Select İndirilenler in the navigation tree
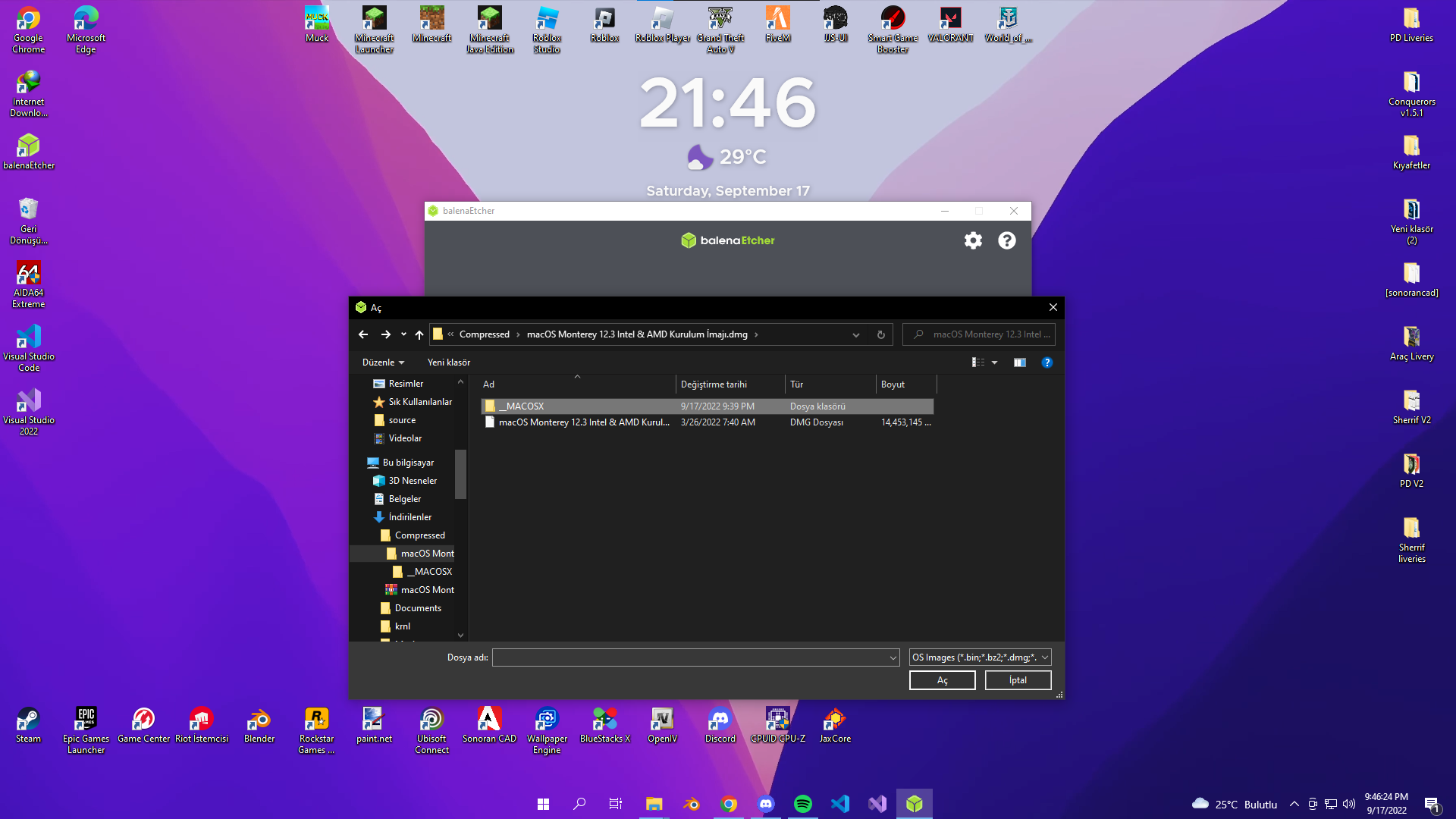The image size is (1456, 819). 409,517
